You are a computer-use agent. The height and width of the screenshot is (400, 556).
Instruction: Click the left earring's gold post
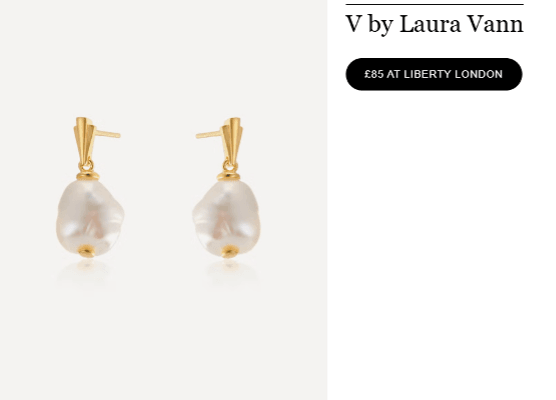[x=108, y=134]
